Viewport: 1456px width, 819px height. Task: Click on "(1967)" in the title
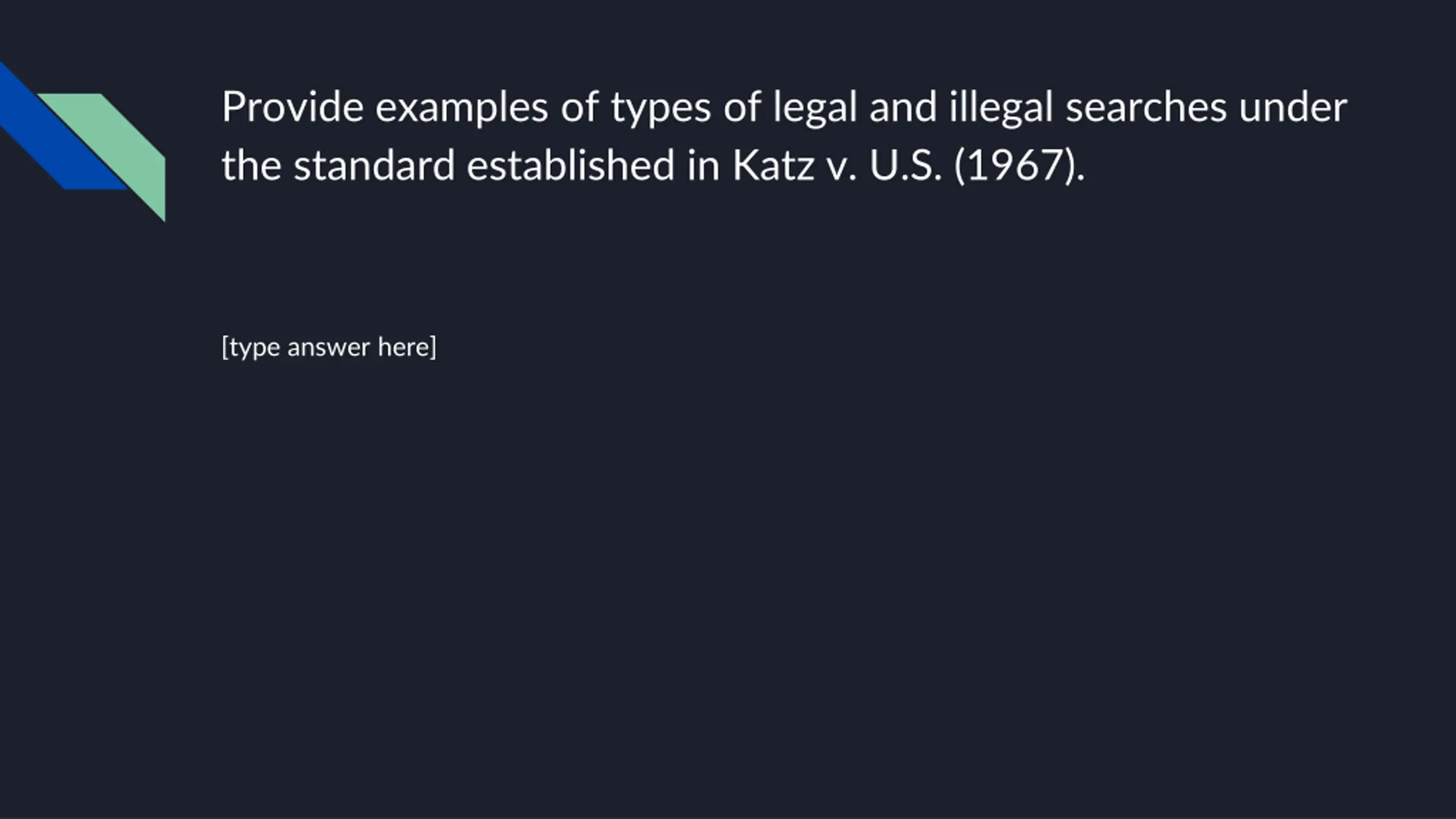coord(1019,166)
